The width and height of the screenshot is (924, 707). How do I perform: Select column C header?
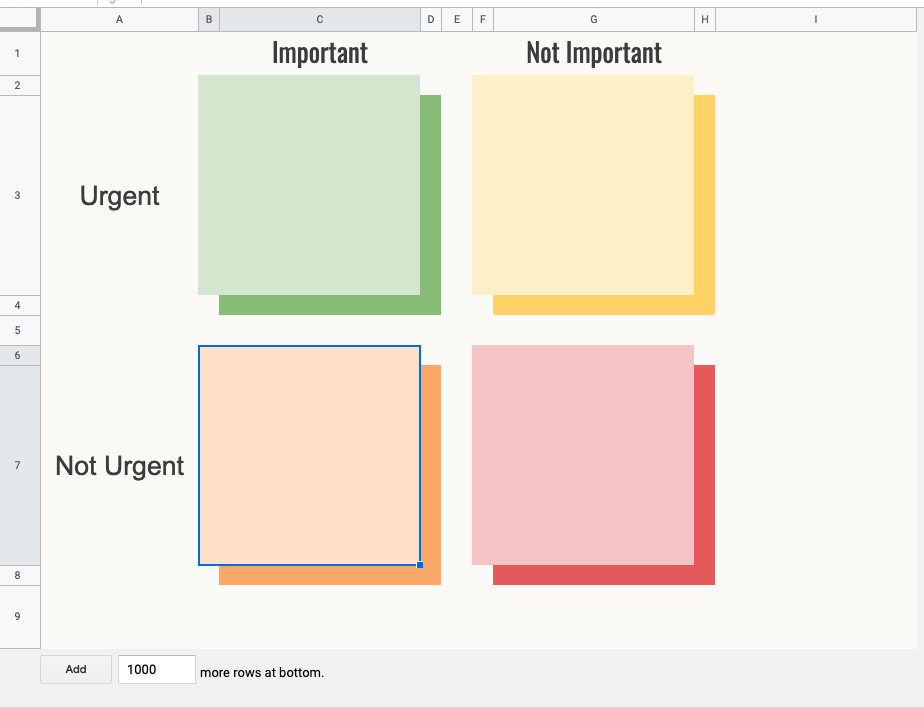pos(319,19)
